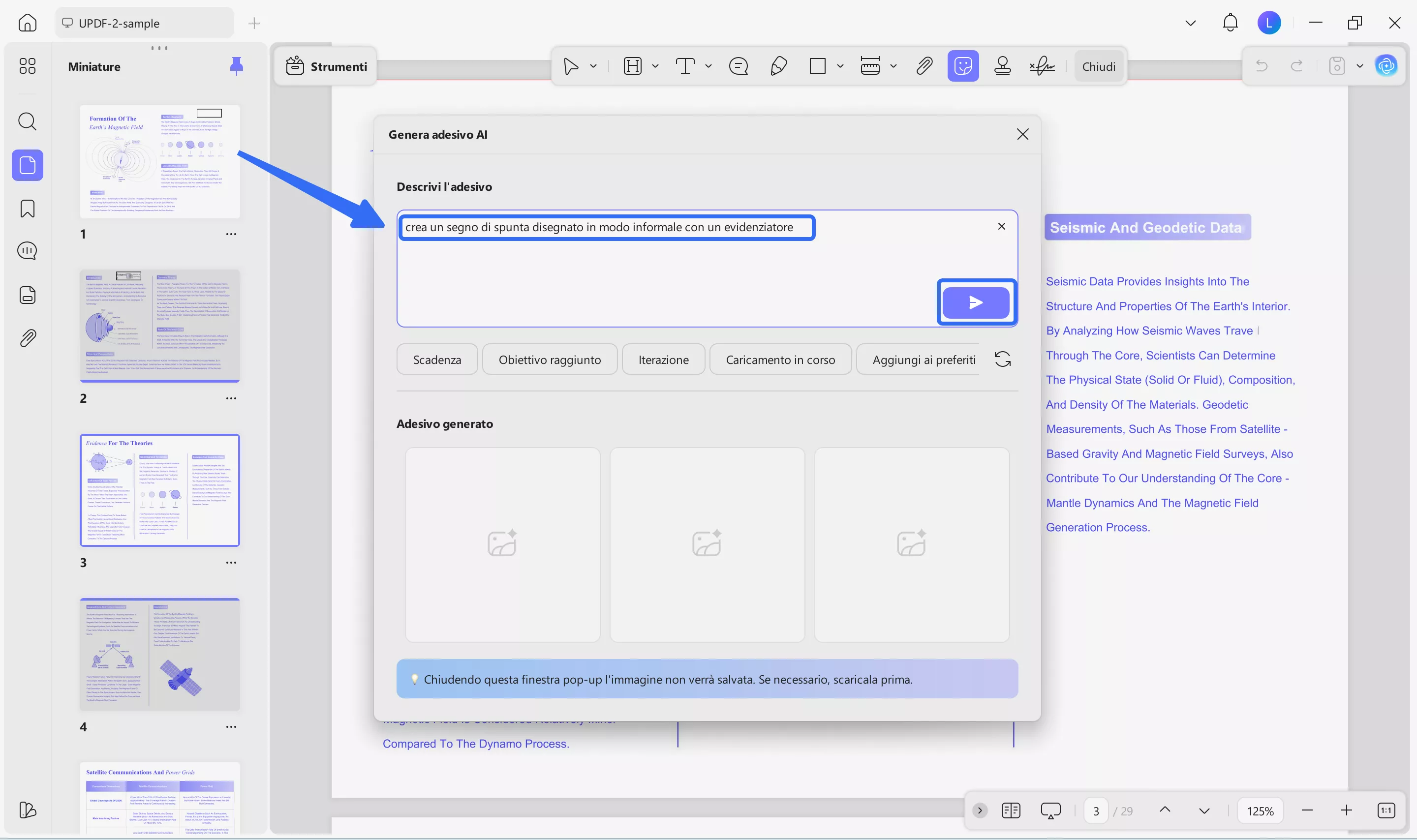1417x840 pixels.
Task: Expand the rectangle shape tool dropdown
Action: [x=840, y=66]
